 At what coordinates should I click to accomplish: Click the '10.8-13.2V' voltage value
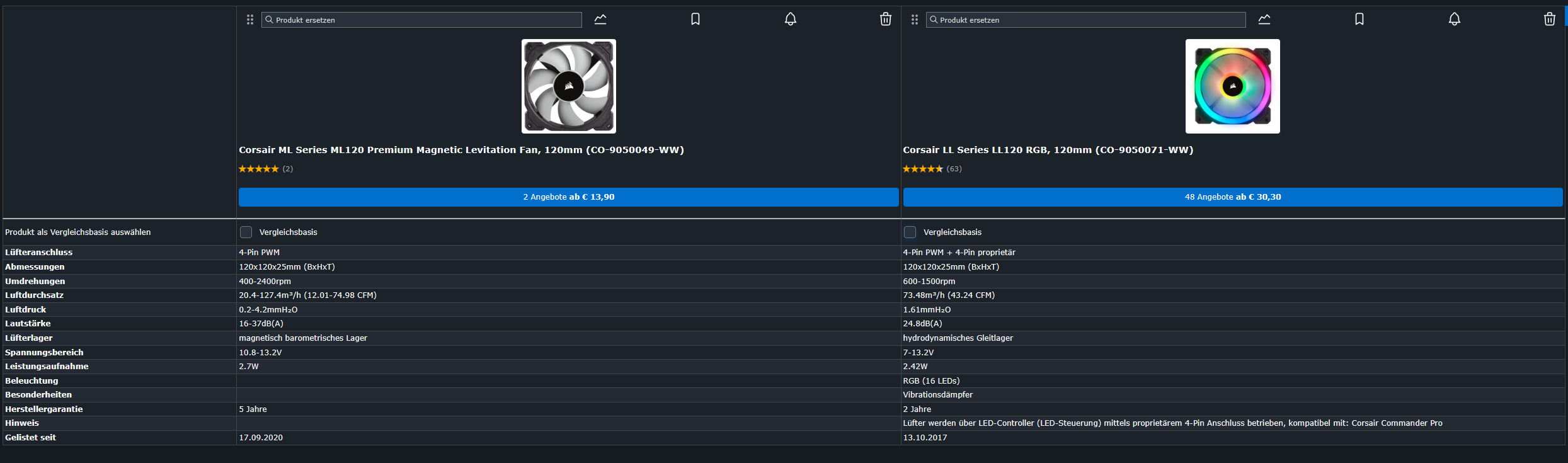point(261,353)
